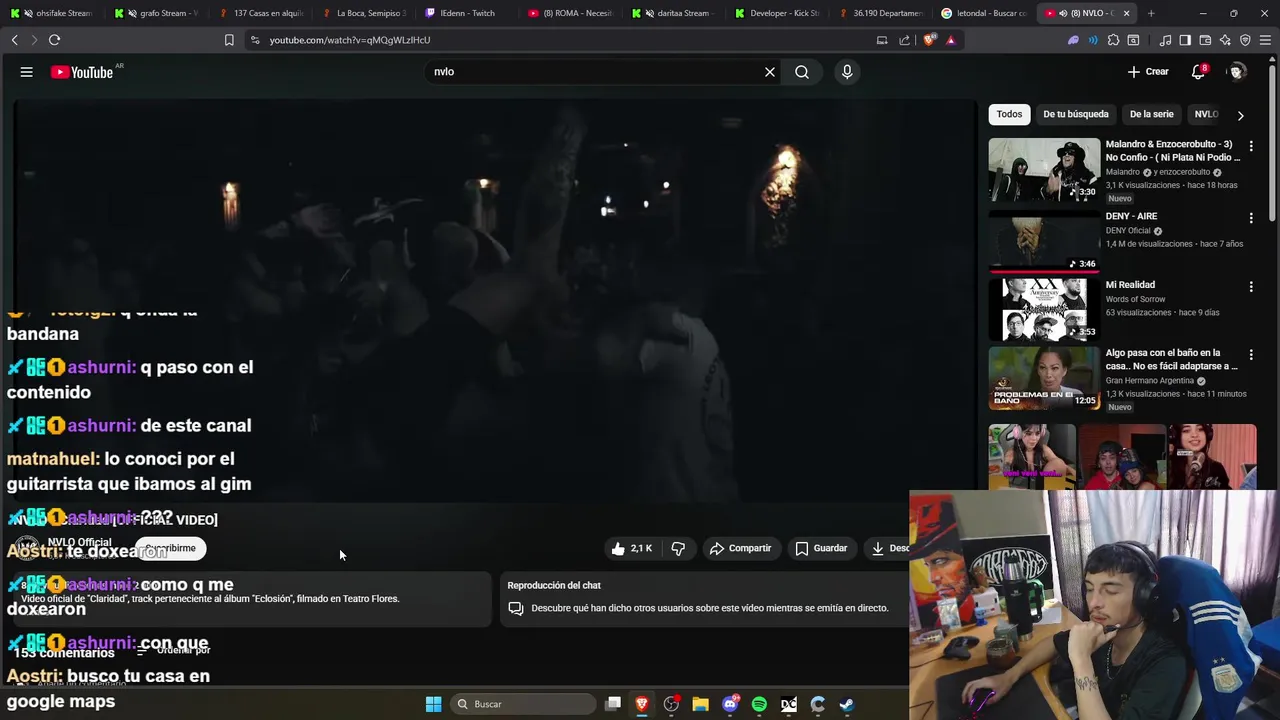Switch to the ROMA - Necesit tab

[x=573, y=13]
